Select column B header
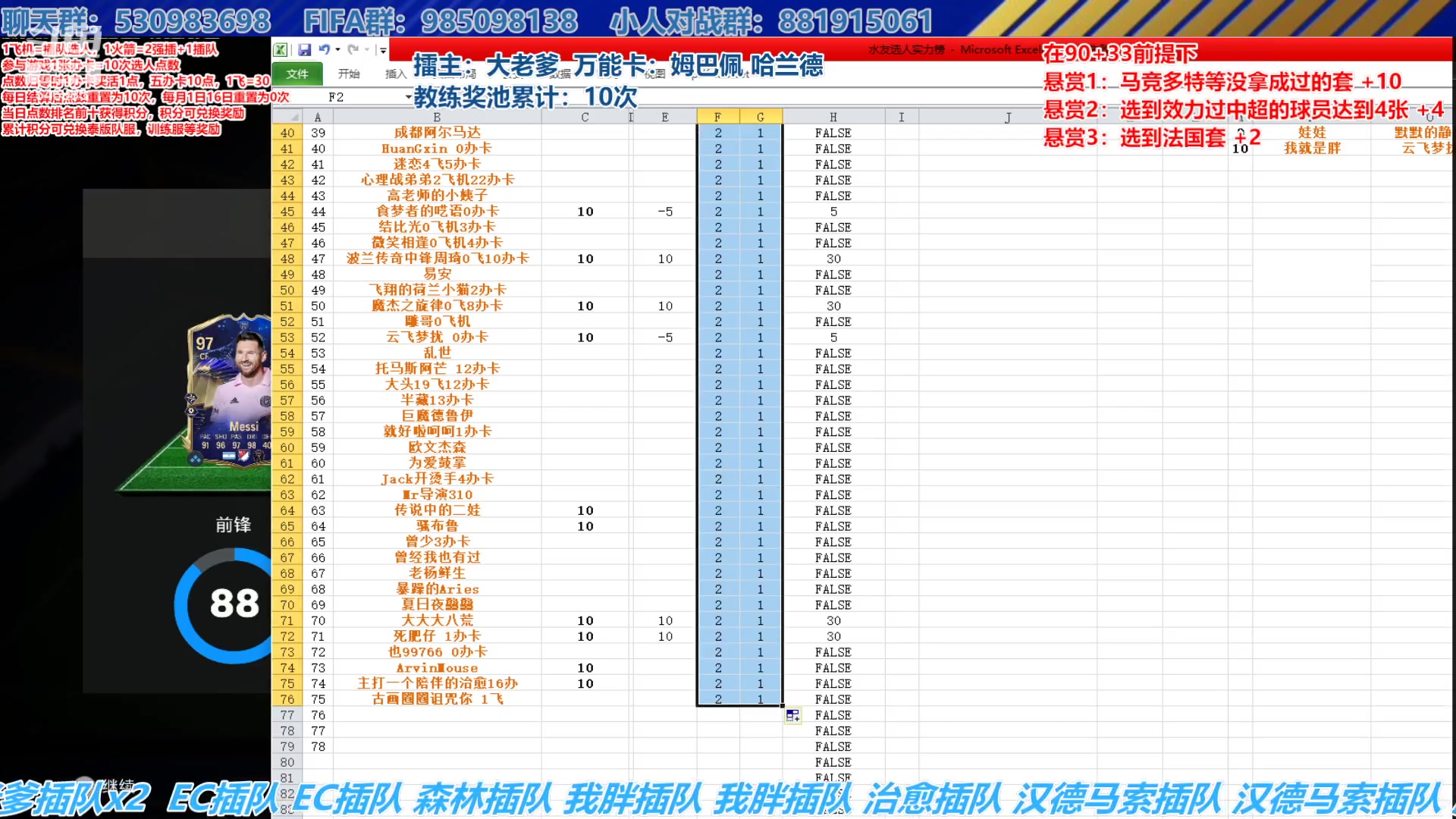This screenshot has width=1456, height=819. coord(437,117)
